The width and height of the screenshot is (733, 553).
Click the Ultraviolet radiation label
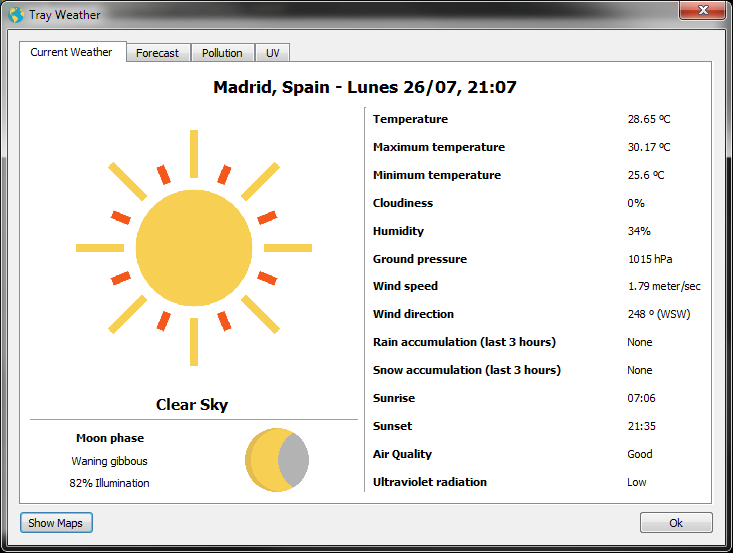click(430, 482)
